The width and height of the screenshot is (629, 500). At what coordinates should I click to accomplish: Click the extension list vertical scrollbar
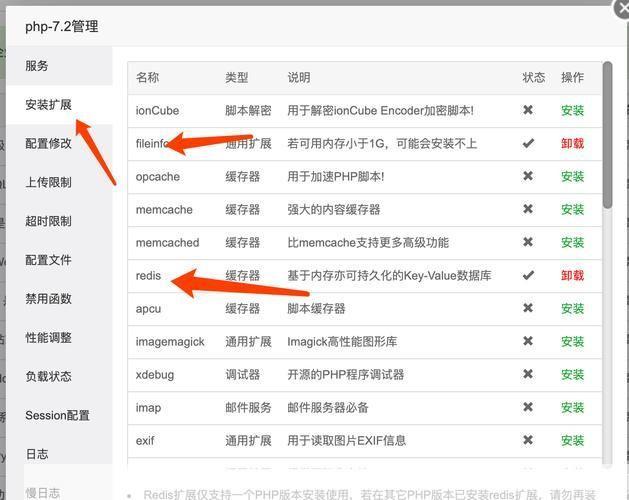[x=608, y=134]
